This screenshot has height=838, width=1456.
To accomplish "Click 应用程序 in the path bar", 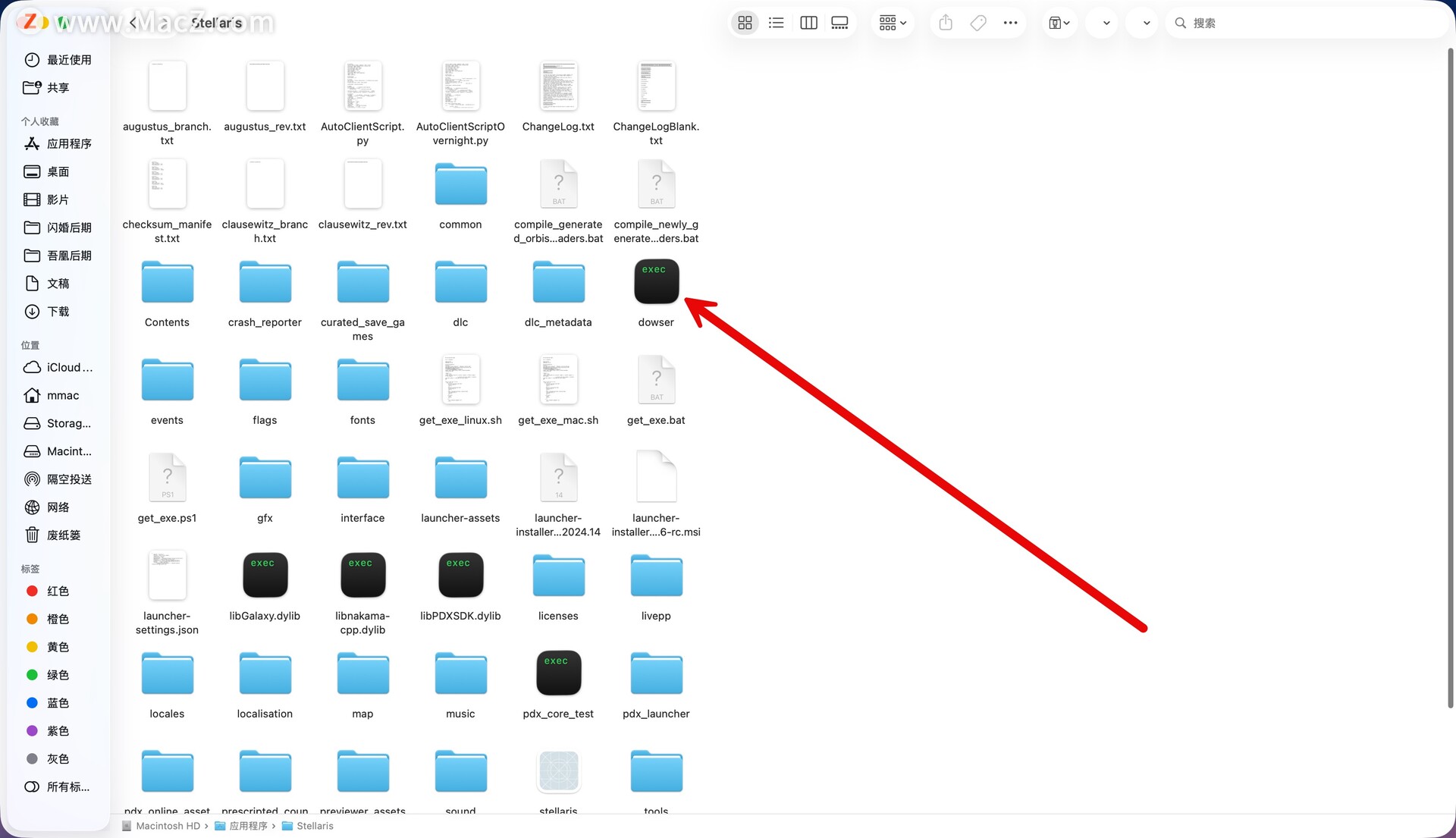I will (x=247, y=826).
